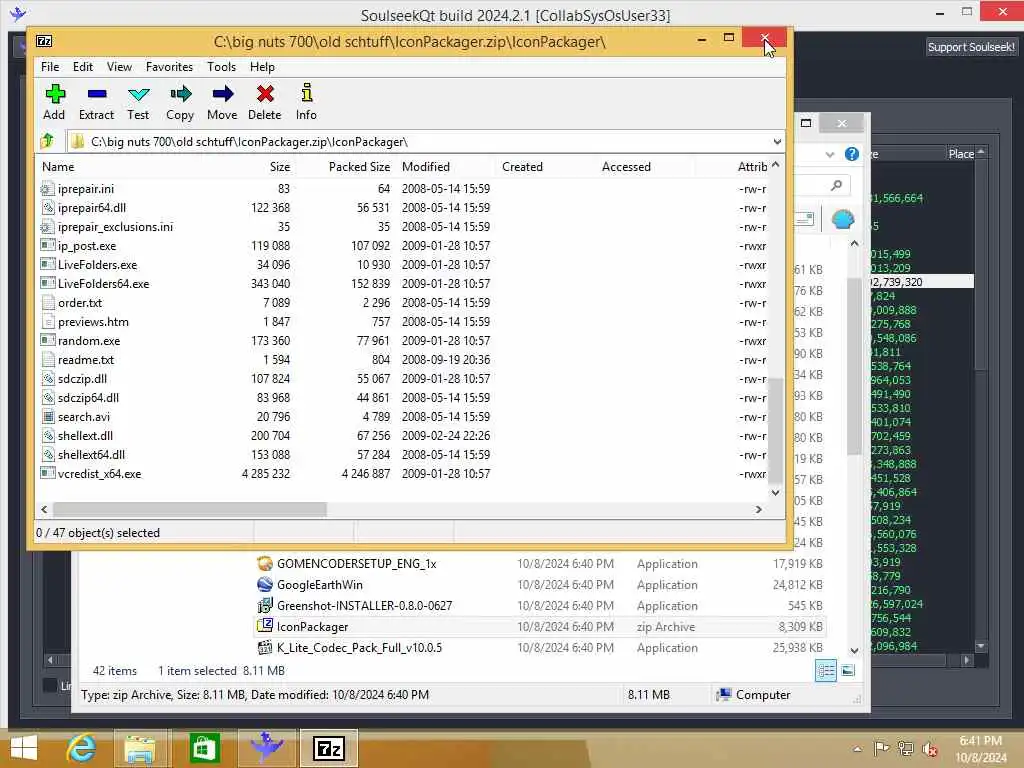Select the previews.htm file icon
The height and width of the screenshot is (768, 1024).
47,321
